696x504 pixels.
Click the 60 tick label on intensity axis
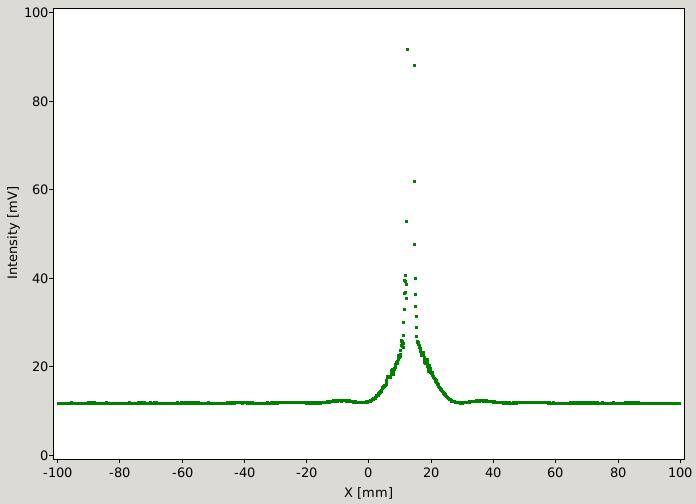coord(40,189)
